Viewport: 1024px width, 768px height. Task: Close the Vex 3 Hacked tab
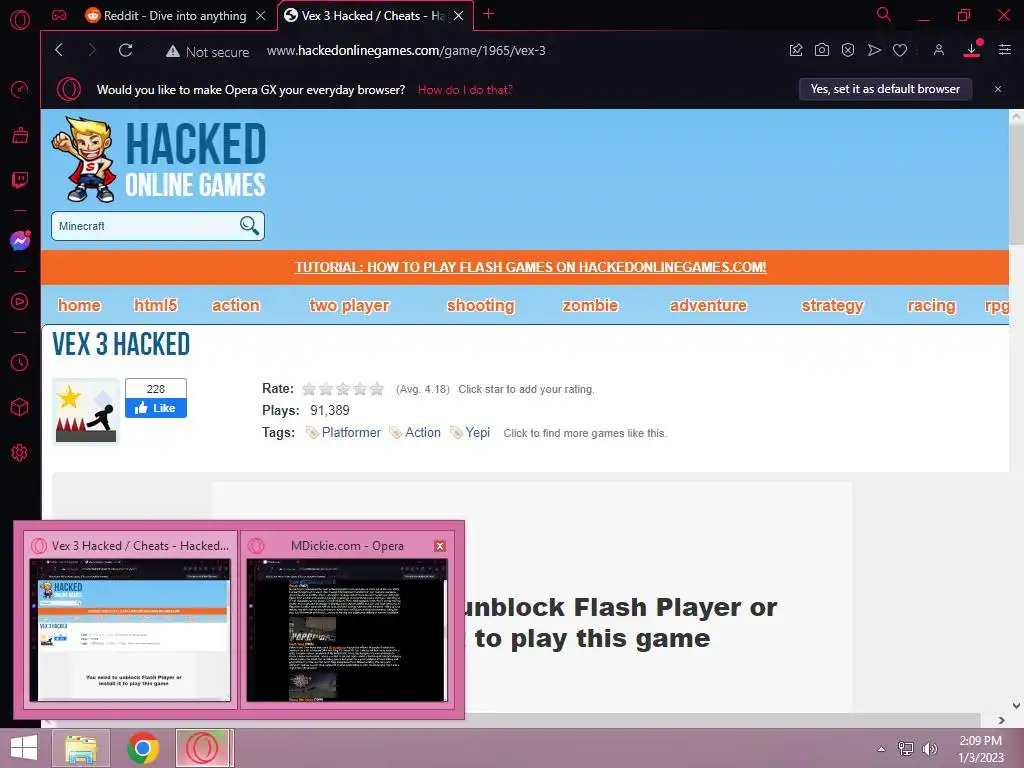click(458, 16)
